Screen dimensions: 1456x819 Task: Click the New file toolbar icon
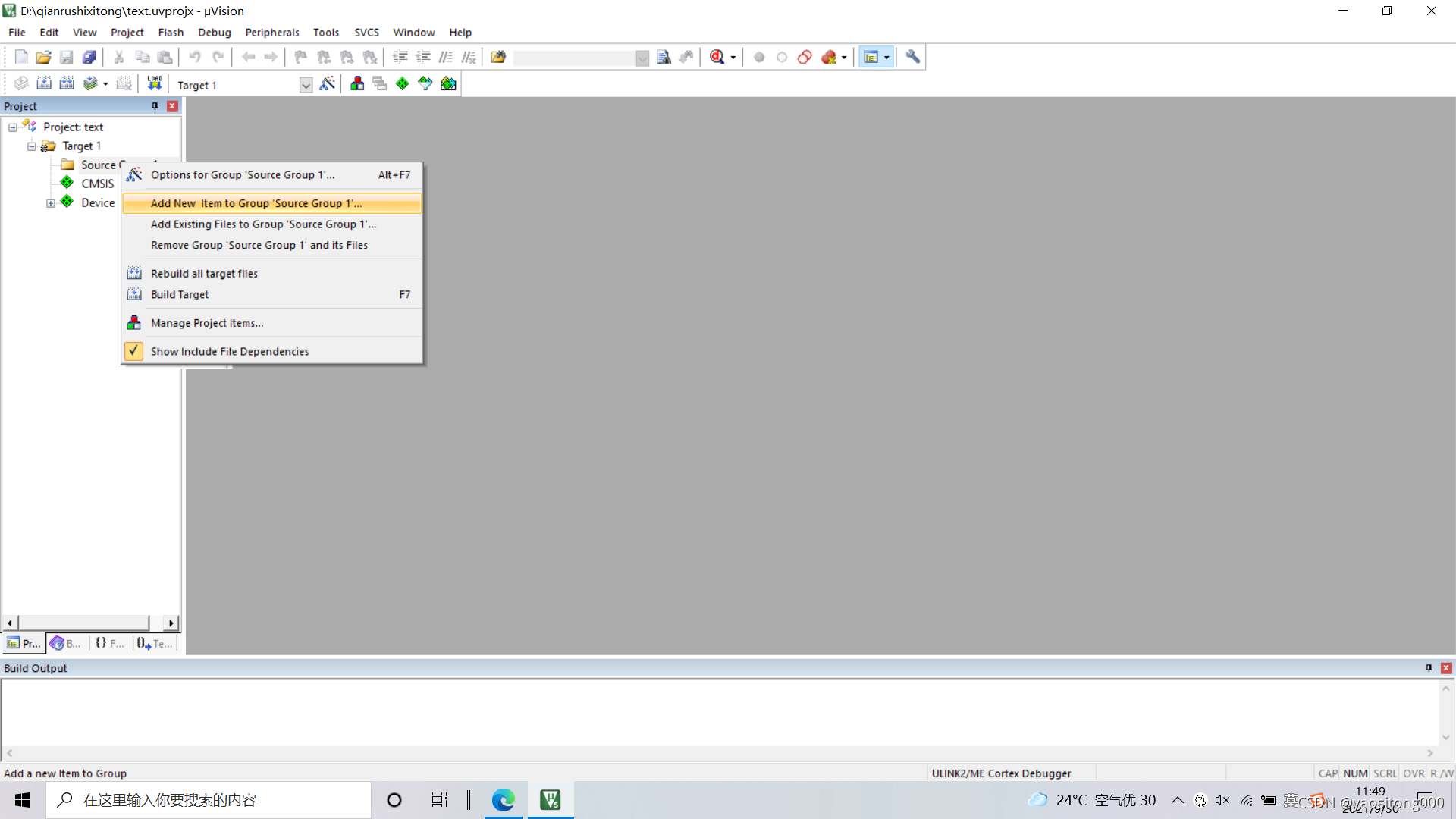(21, 57)
